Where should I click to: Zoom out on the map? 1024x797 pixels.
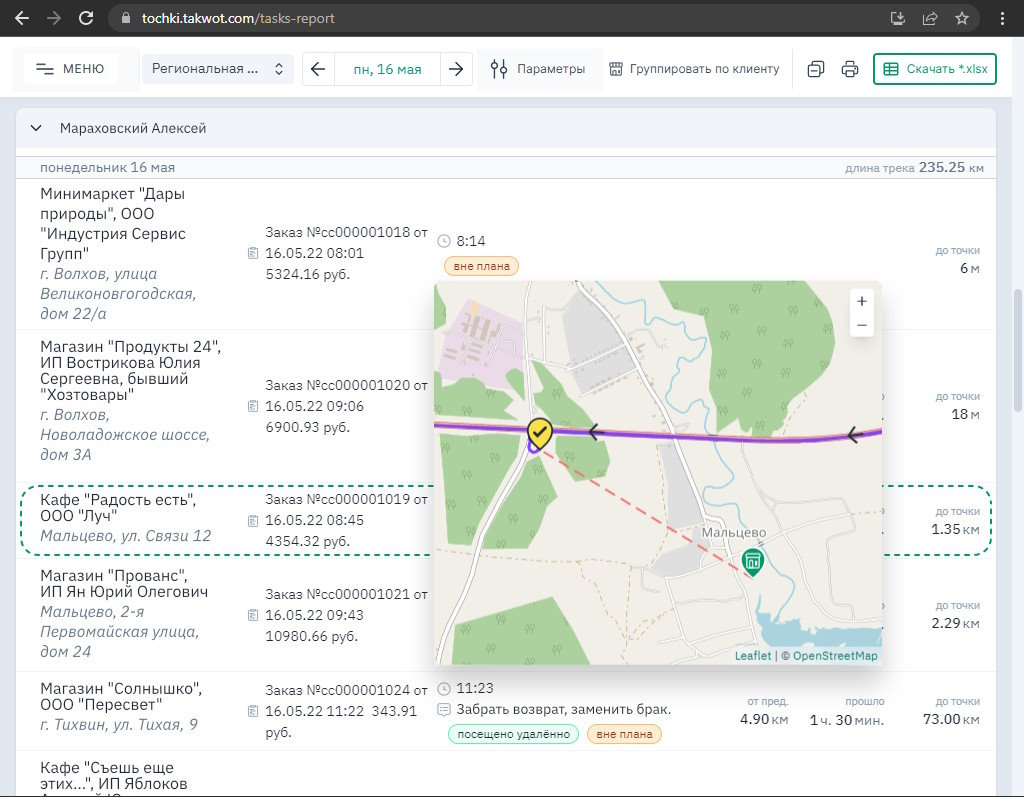[861, 326]
